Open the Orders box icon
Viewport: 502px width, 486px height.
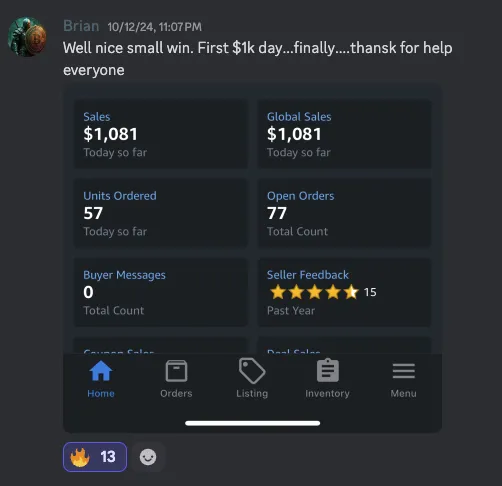176,371
